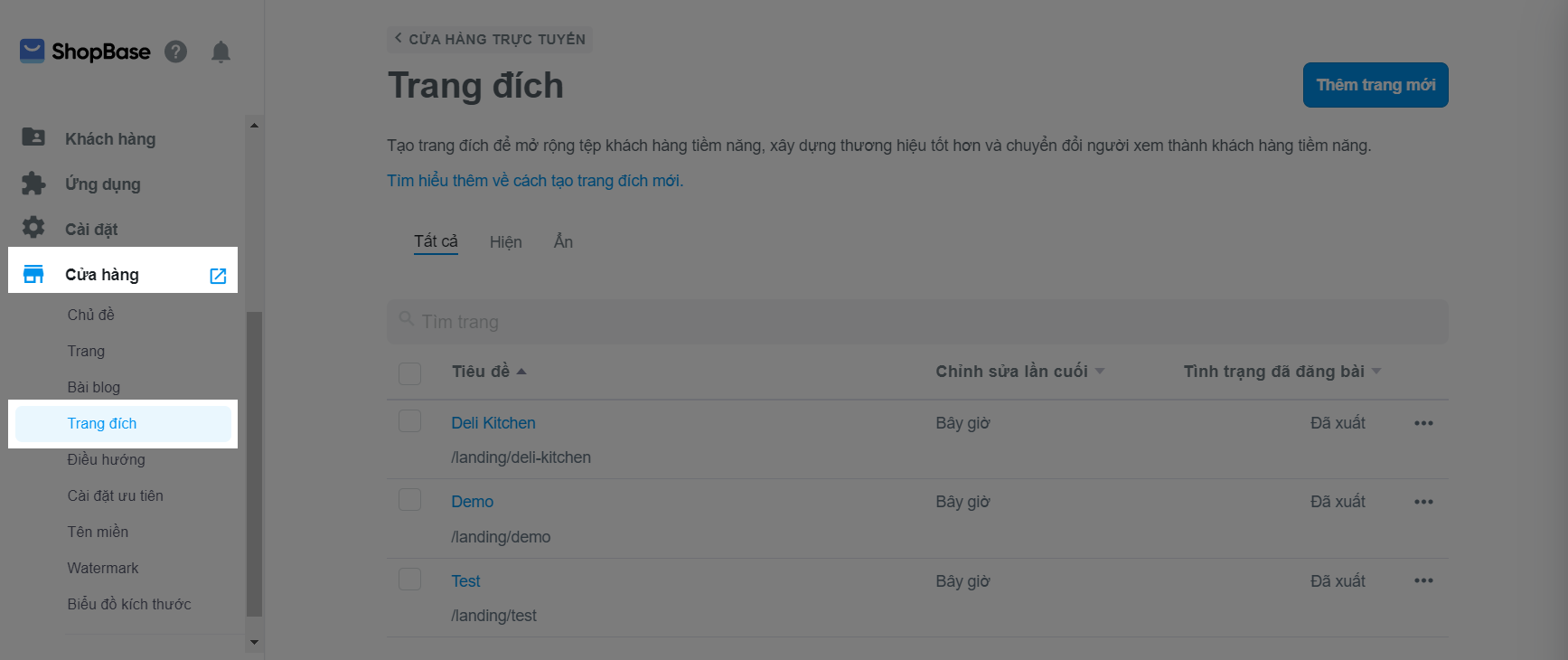The height and width of the screenshot is (660, 1568).
Task: Open storefront via external link icon
Action: click(218, 276)
